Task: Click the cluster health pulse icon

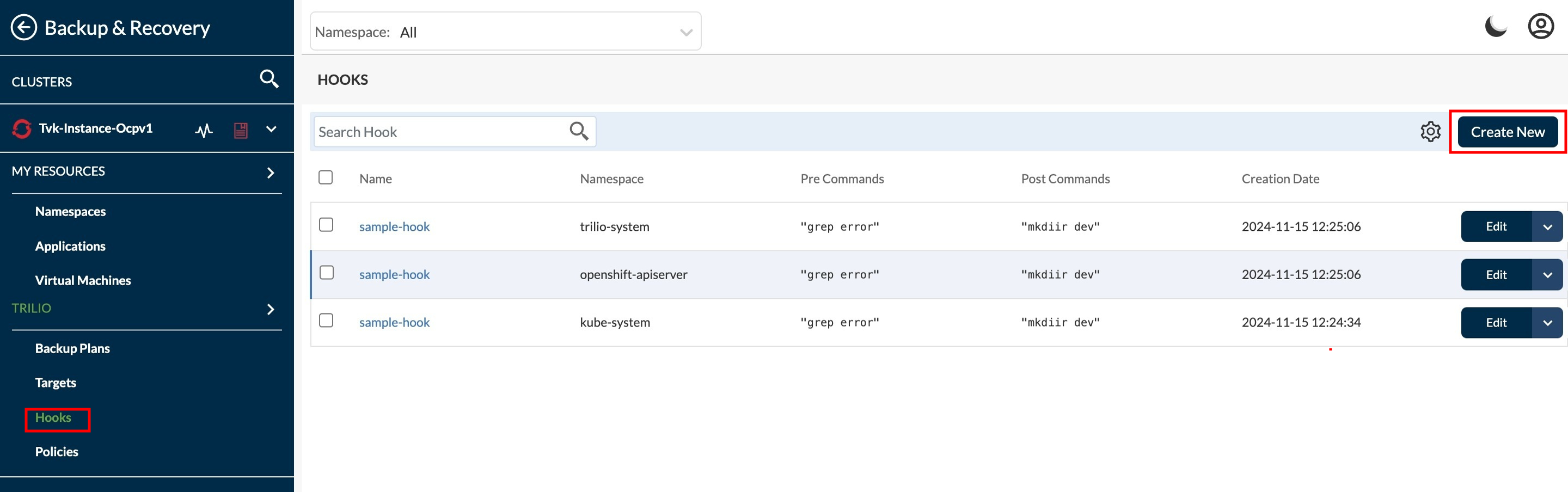Action: [x=204, y=130]
